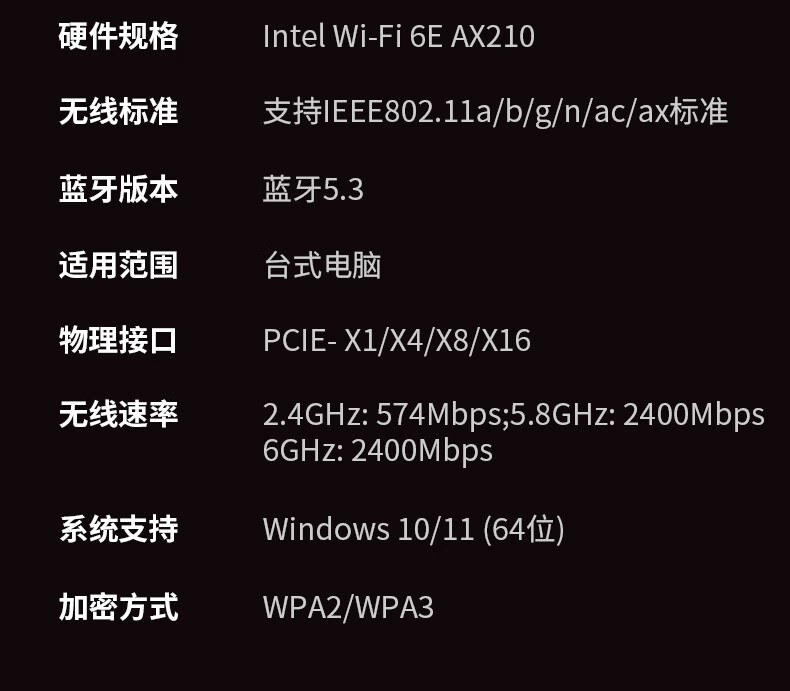Click the 无线标准 label
The width and height of the screenshot is (790, 691).
[x=118, y=111]
